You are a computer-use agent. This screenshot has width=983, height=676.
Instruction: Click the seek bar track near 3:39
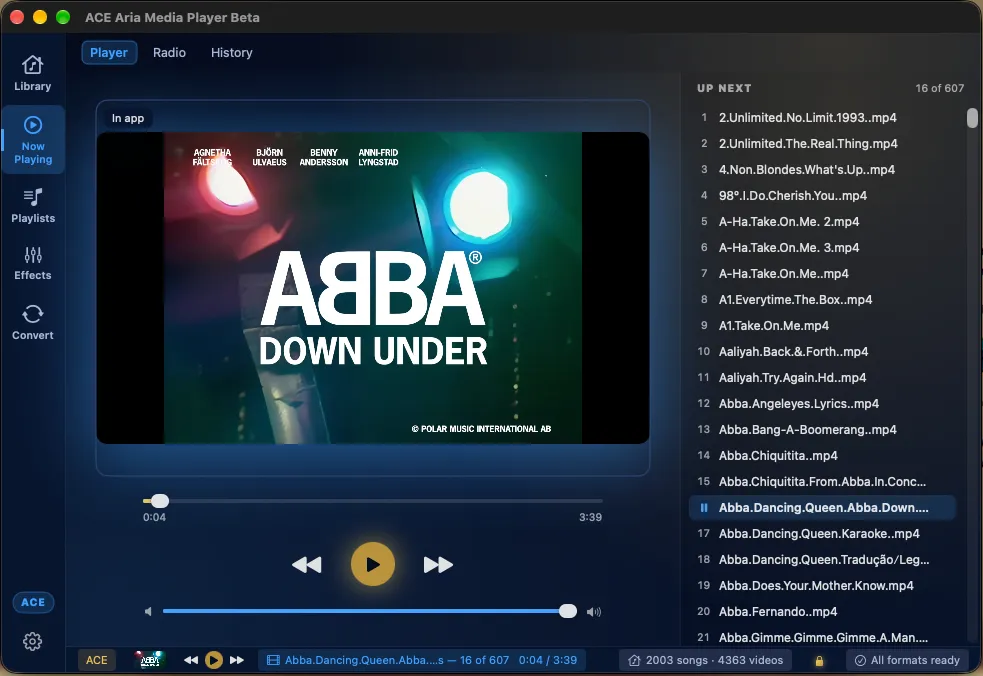pyautogui.click(x=589, y=500)
